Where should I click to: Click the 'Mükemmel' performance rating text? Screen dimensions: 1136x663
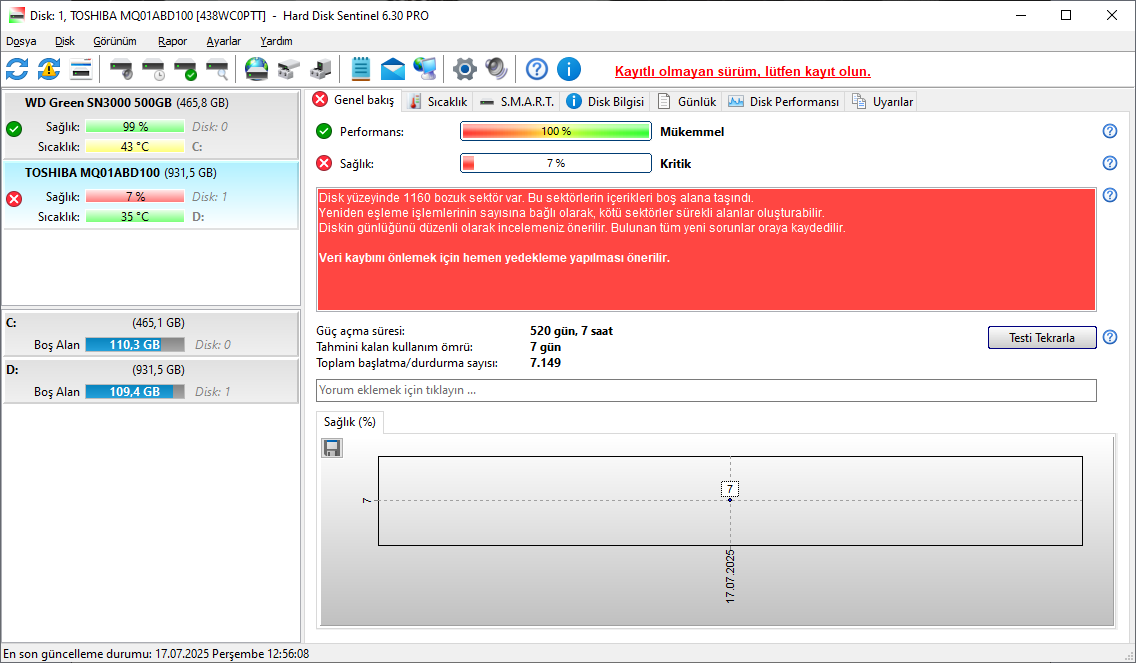(692, 132)
